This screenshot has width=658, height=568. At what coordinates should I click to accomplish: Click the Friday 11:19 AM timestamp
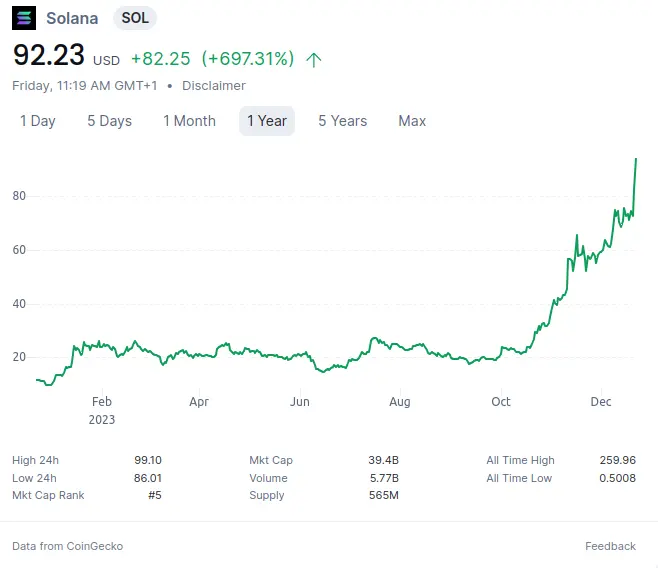point(85,86)
